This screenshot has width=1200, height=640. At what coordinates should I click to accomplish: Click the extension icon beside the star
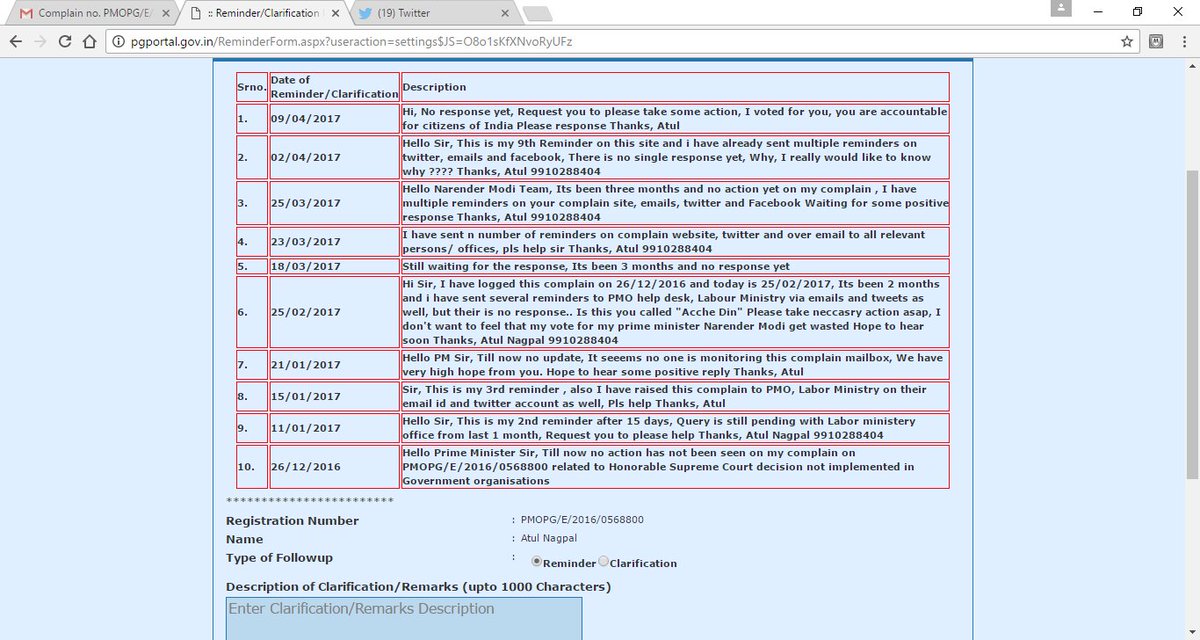click(x=1156, y=42)
